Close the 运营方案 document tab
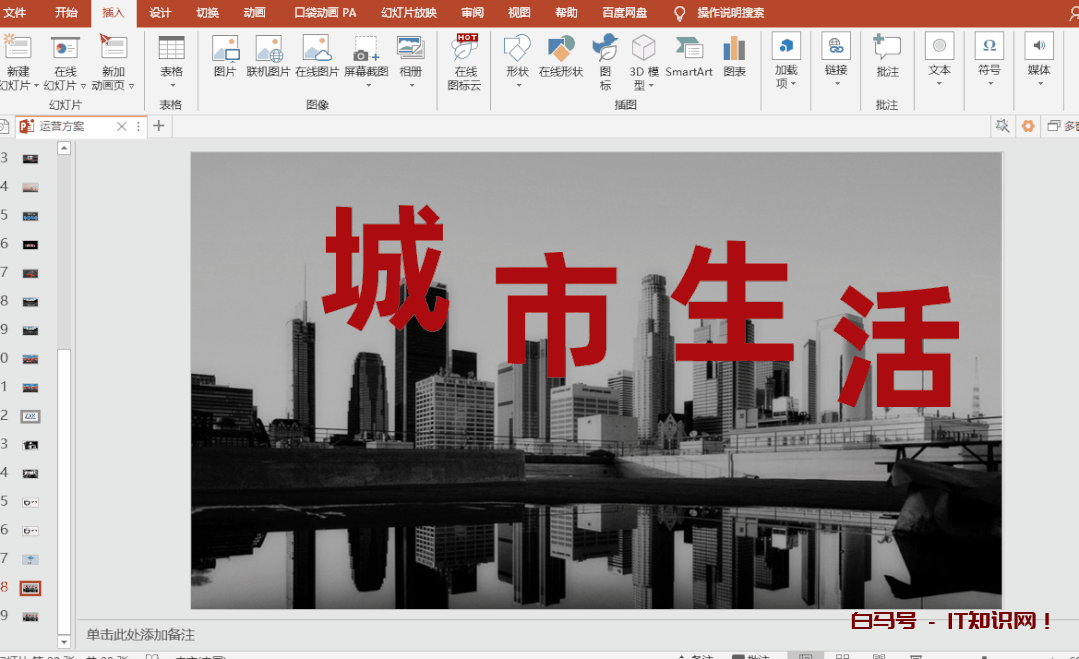The width and height of the screenshot is (1079, 659). tap(122, 126)
